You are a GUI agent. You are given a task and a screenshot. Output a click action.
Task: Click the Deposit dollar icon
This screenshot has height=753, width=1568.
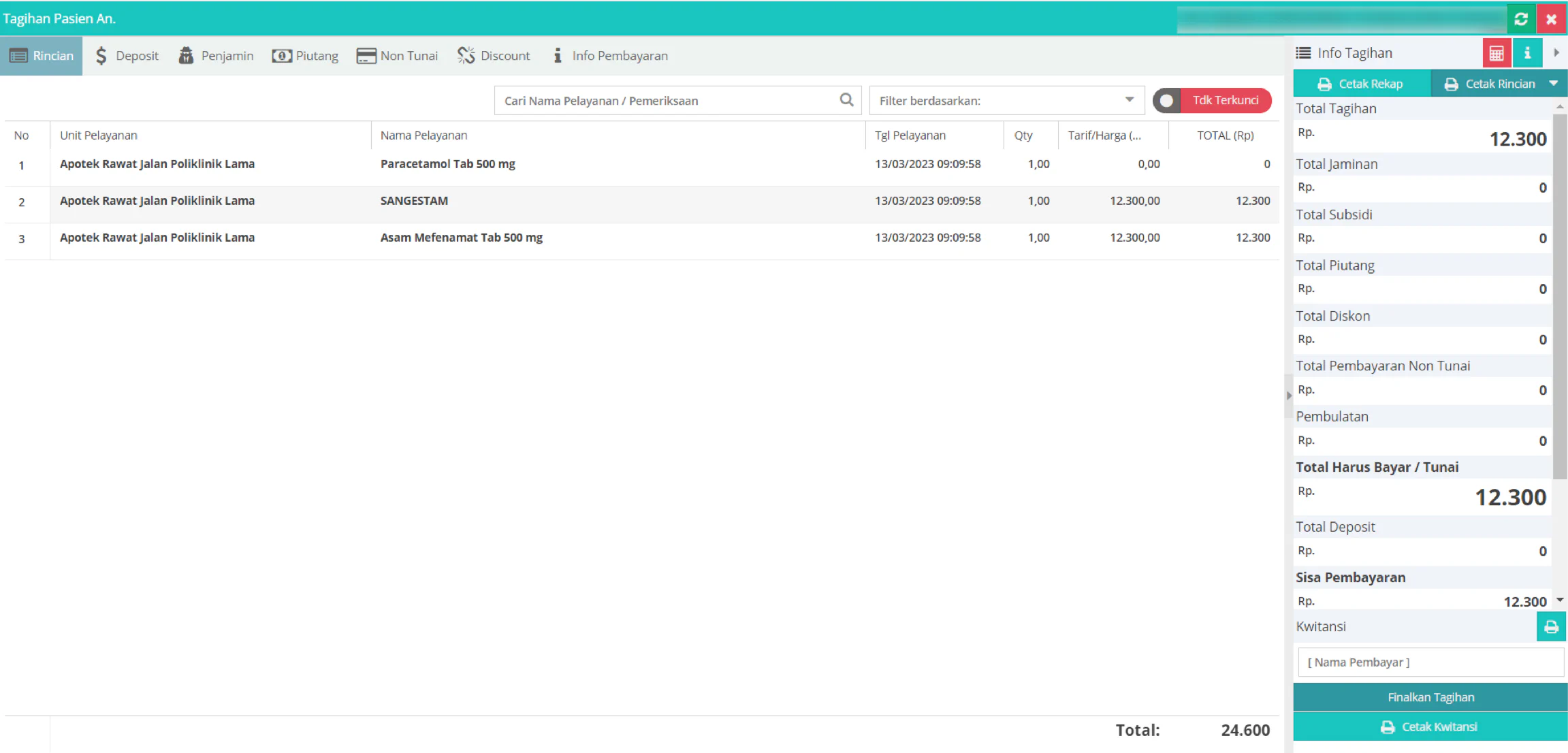coord(101,56)
